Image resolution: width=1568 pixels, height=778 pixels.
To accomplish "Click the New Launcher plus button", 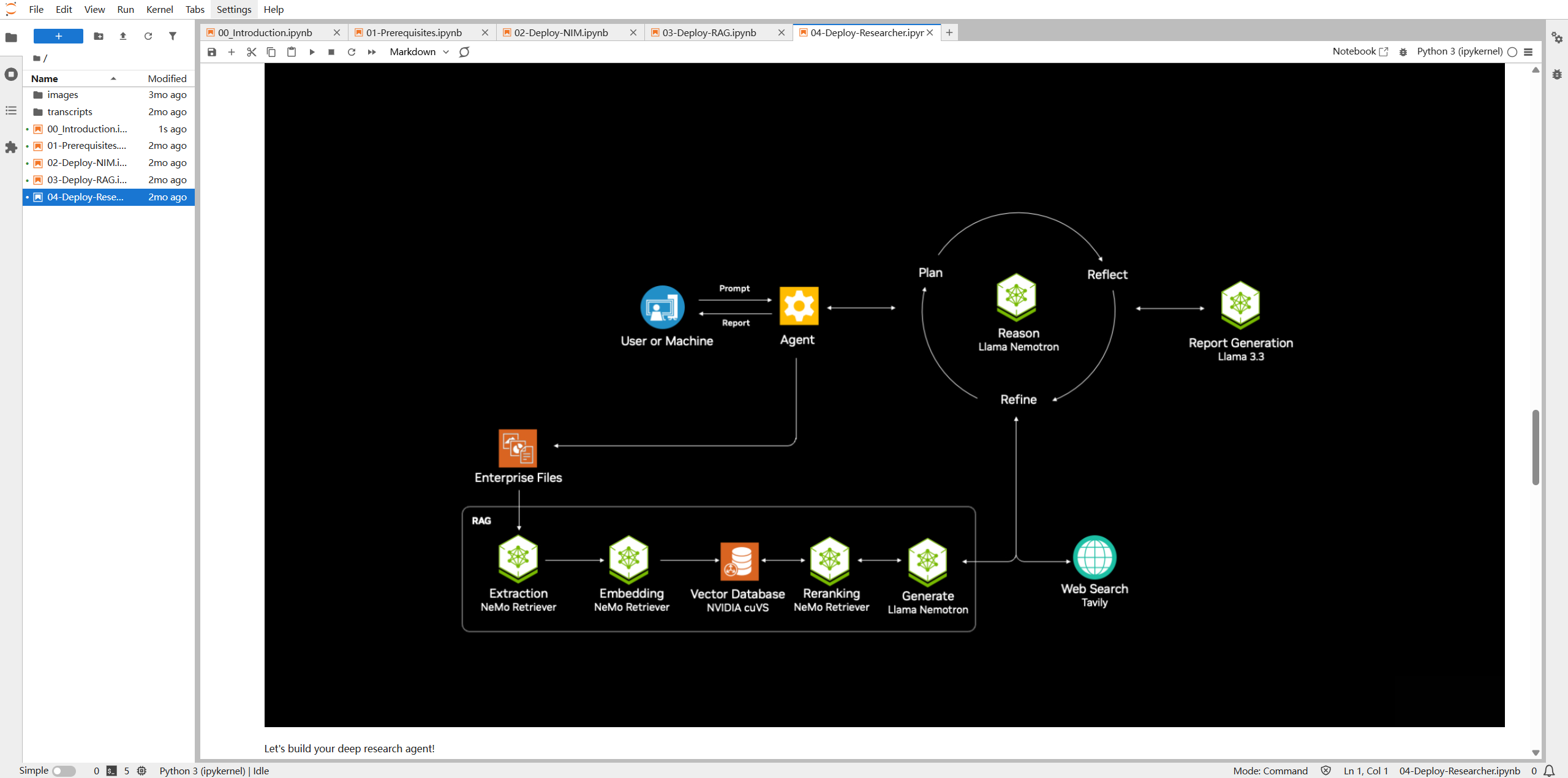I will click(x=58, y=36).
